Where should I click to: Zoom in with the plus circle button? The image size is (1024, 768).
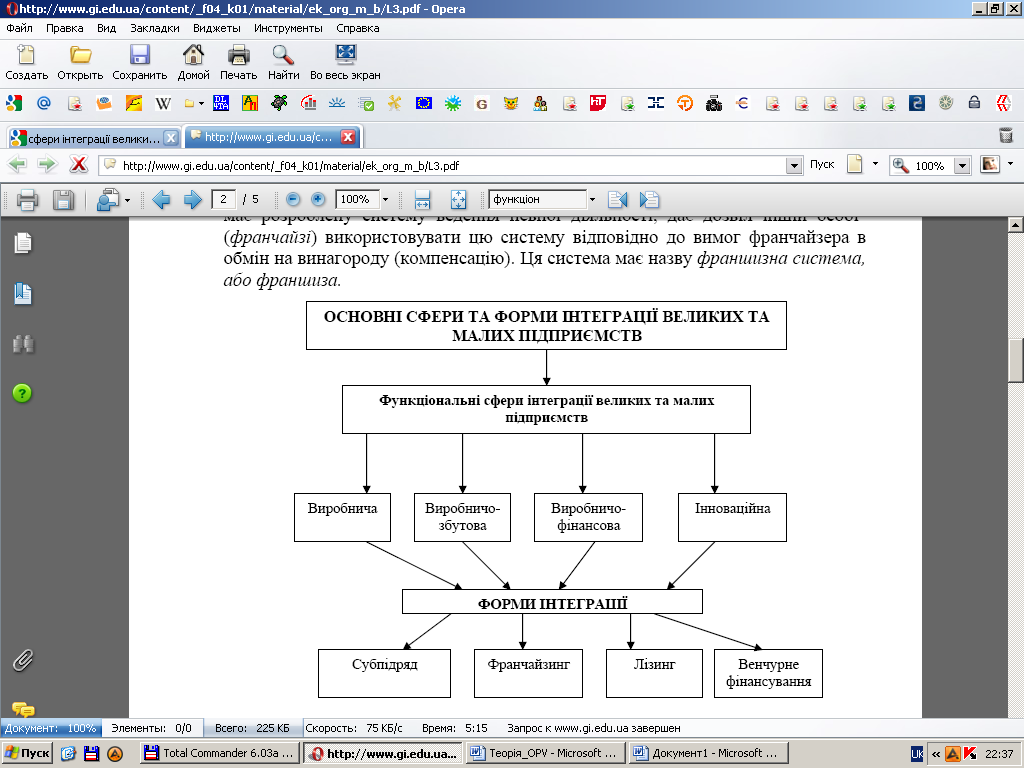coord(318,199)
